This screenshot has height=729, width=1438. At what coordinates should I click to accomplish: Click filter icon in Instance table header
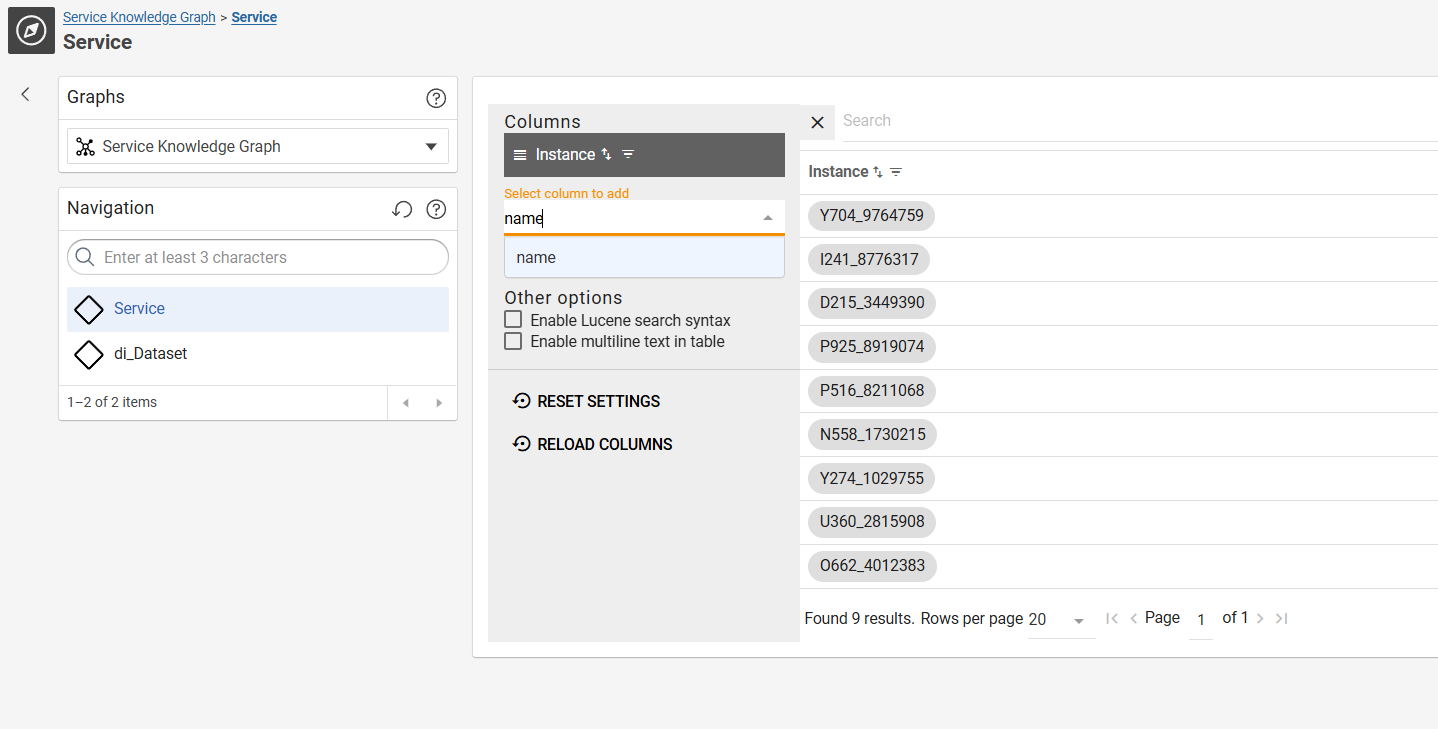[x=896, y=172]
